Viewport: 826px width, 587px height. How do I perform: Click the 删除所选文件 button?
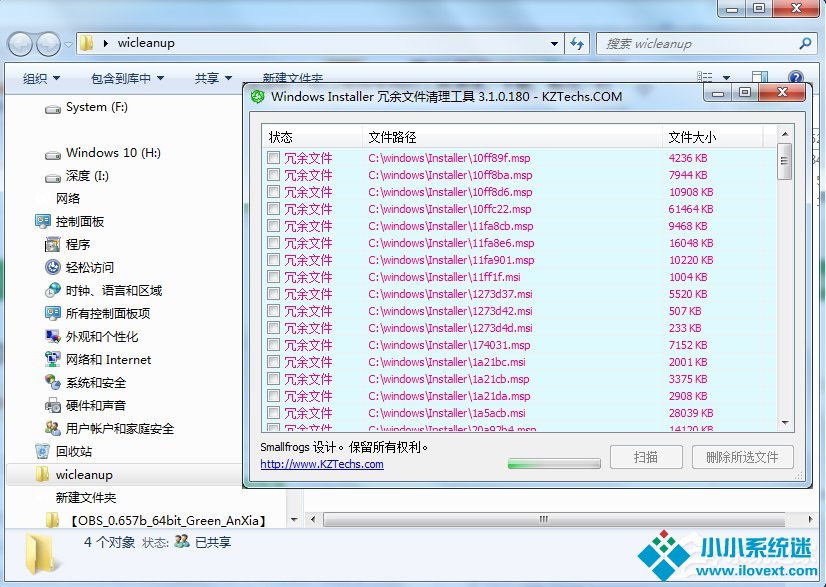[x=743, y=457]
